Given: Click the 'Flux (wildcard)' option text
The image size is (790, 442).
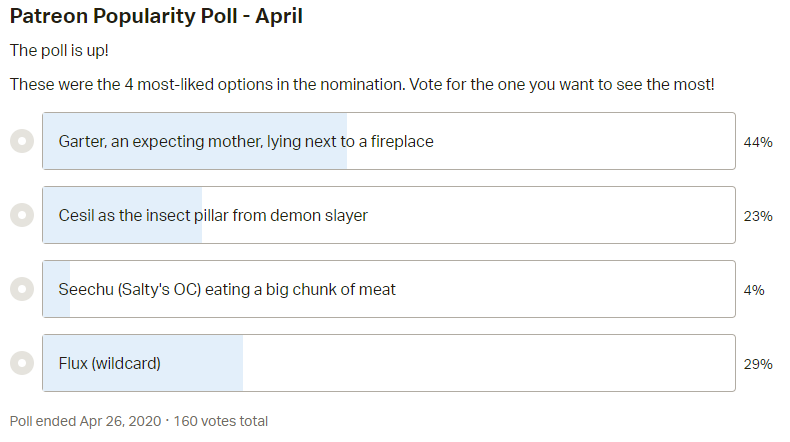Looking at the screenshot, I should (x=110, y=363).
